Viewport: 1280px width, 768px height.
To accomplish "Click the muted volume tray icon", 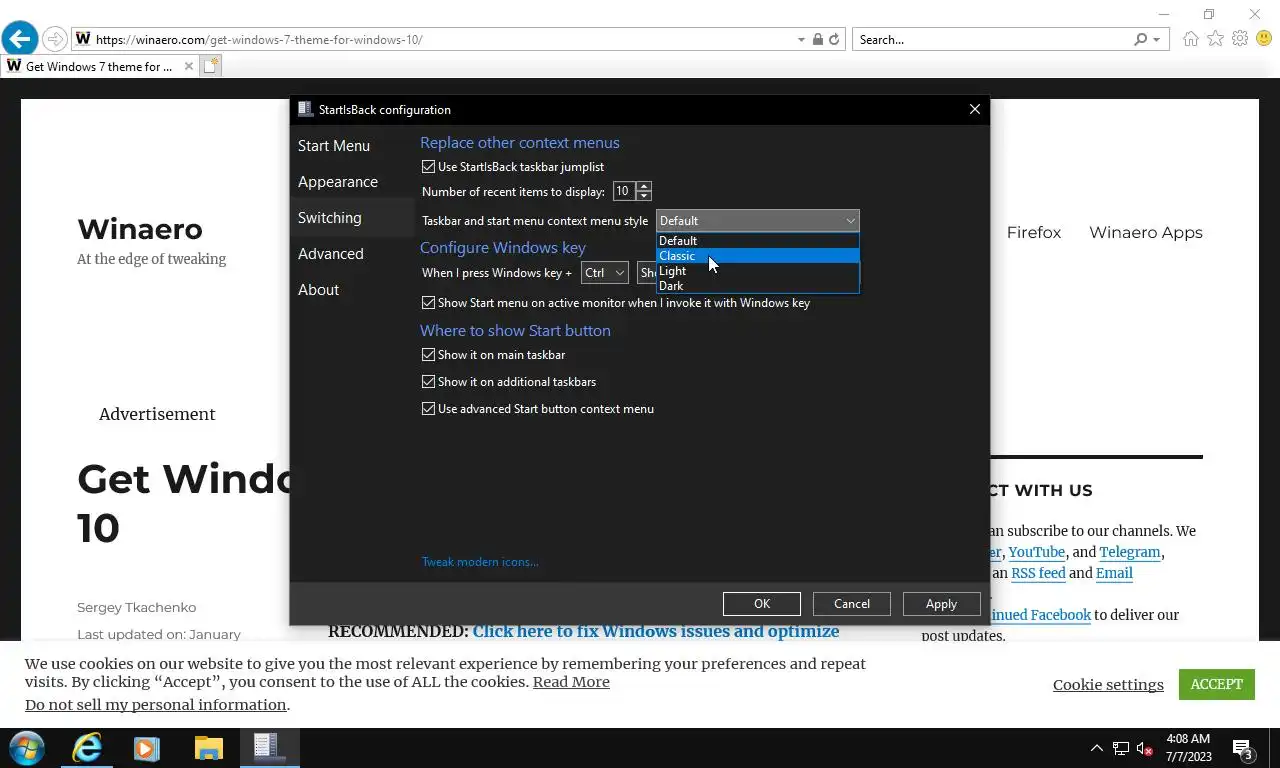I will point(1145,748).
